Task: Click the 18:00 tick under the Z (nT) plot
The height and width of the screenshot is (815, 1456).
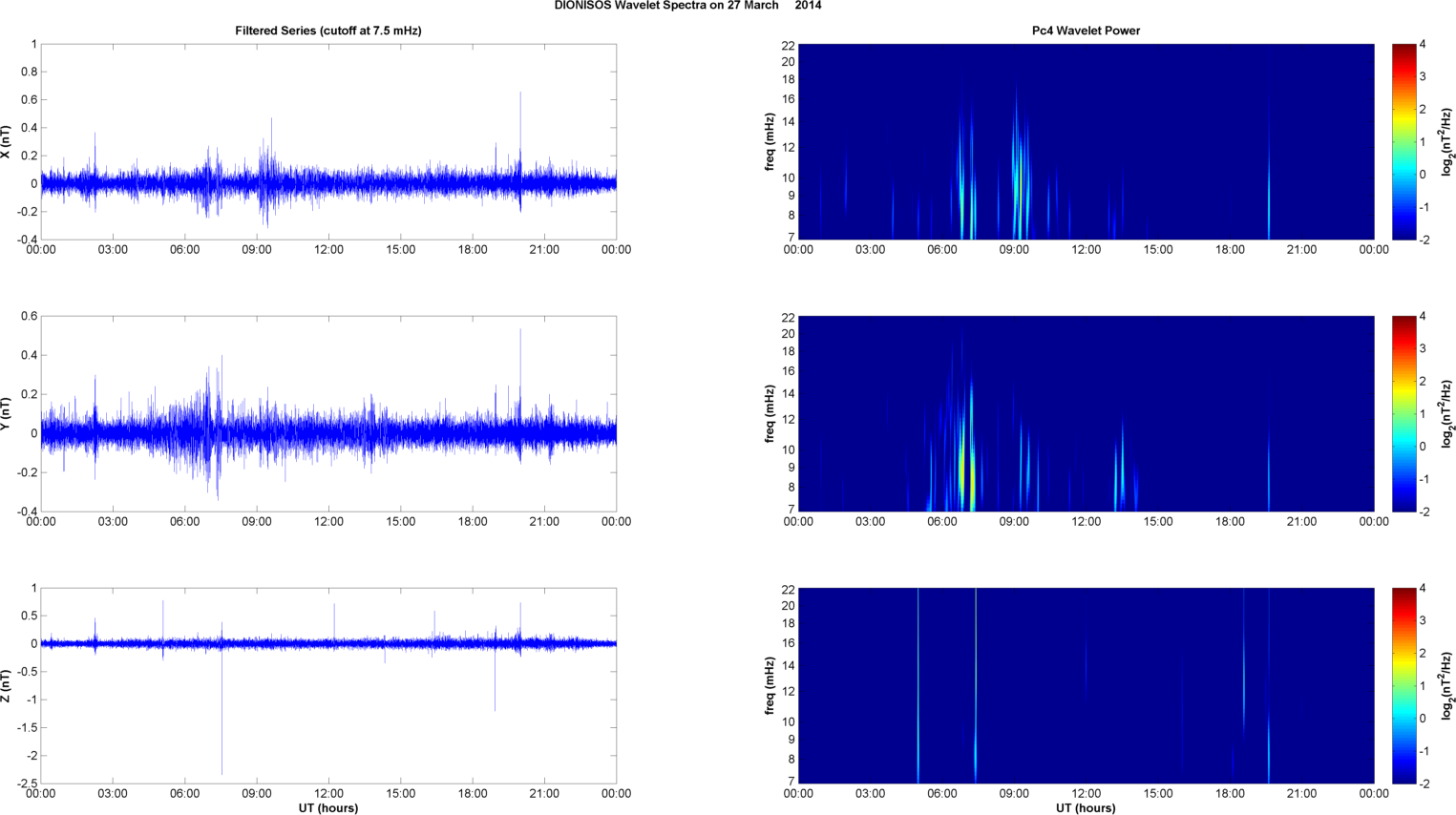Action: tap(473, 794)
